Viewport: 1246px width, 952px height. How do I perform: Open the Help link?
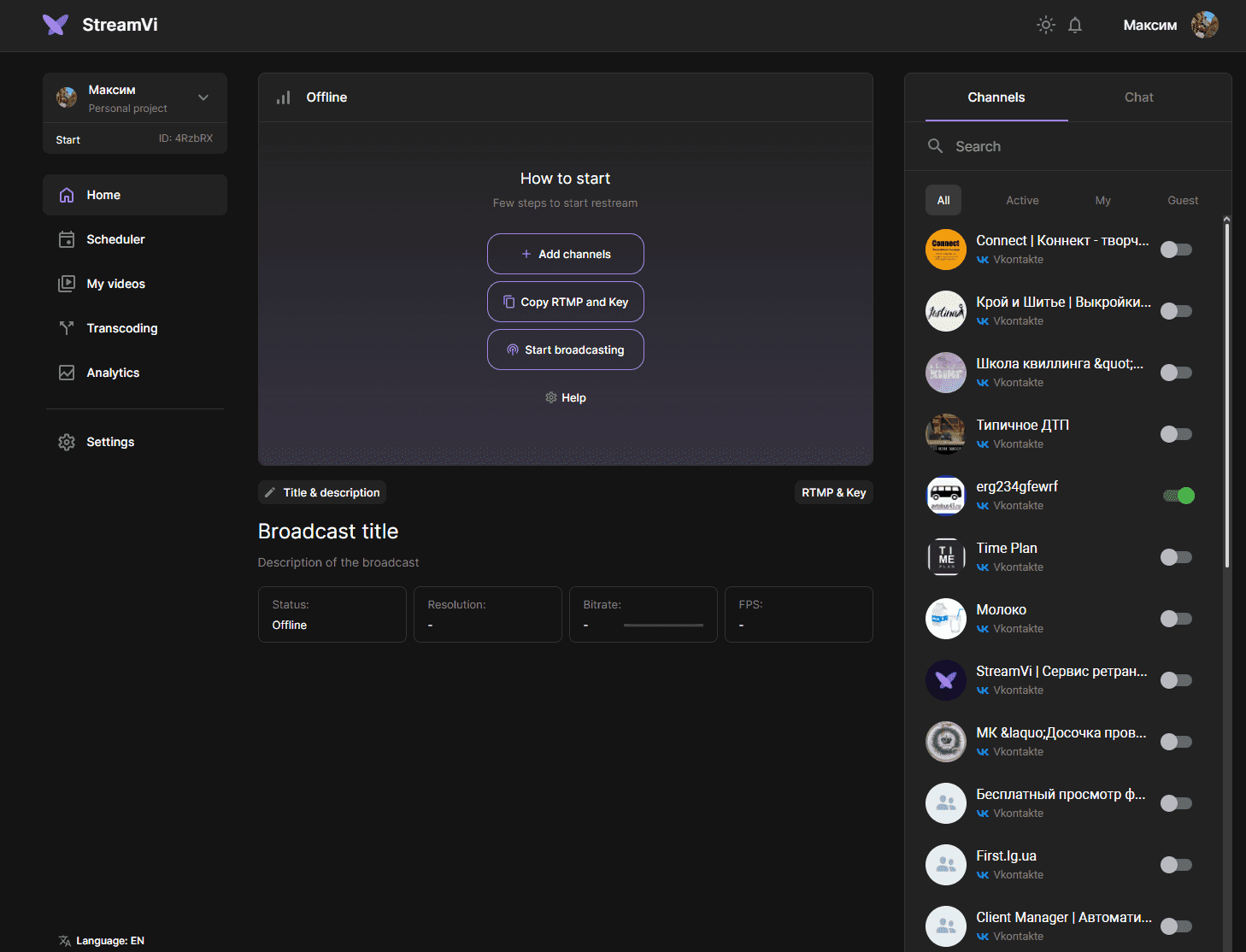click(566, 397)
